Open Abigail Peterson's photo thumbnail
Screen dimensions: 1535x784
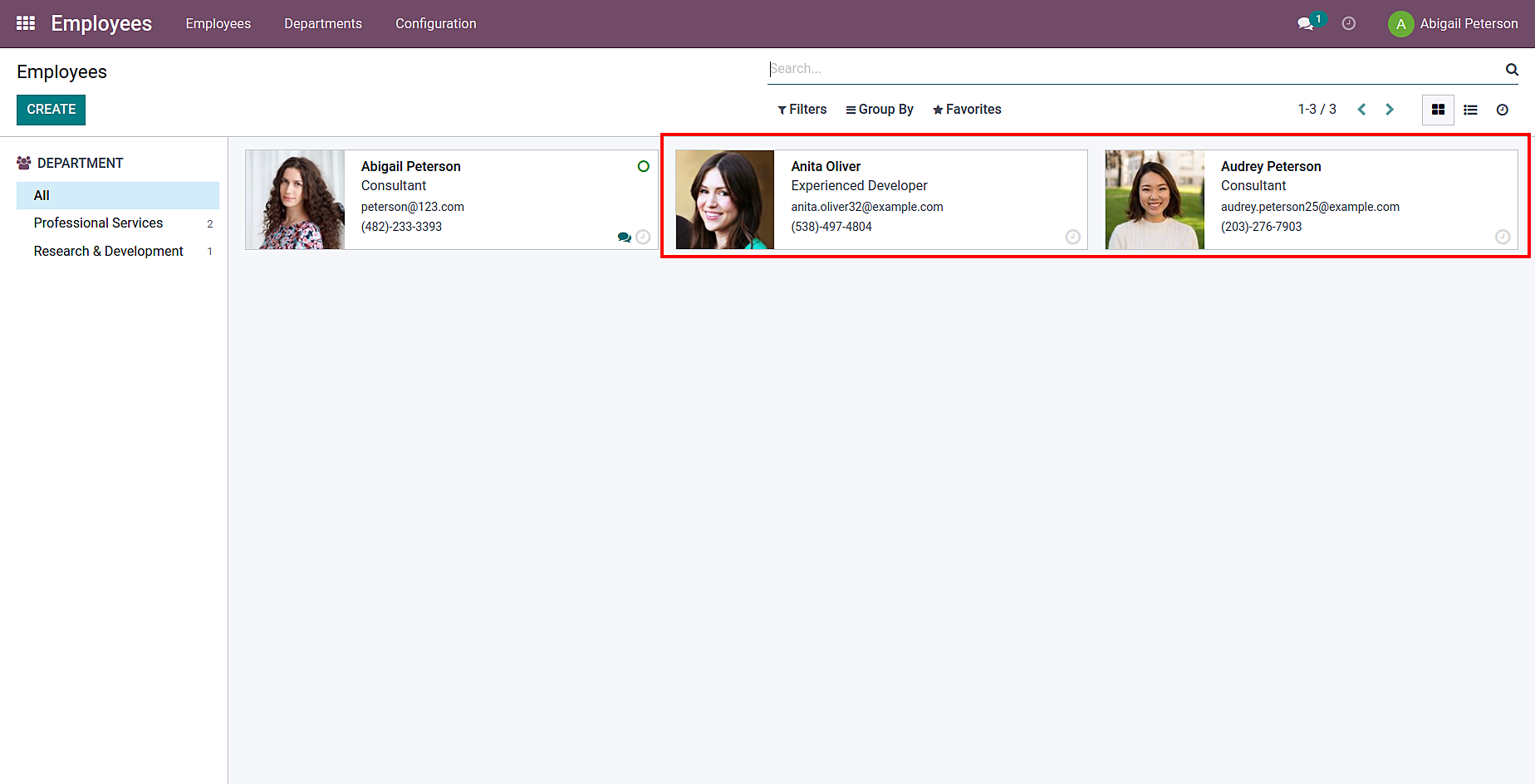point(295,199)
